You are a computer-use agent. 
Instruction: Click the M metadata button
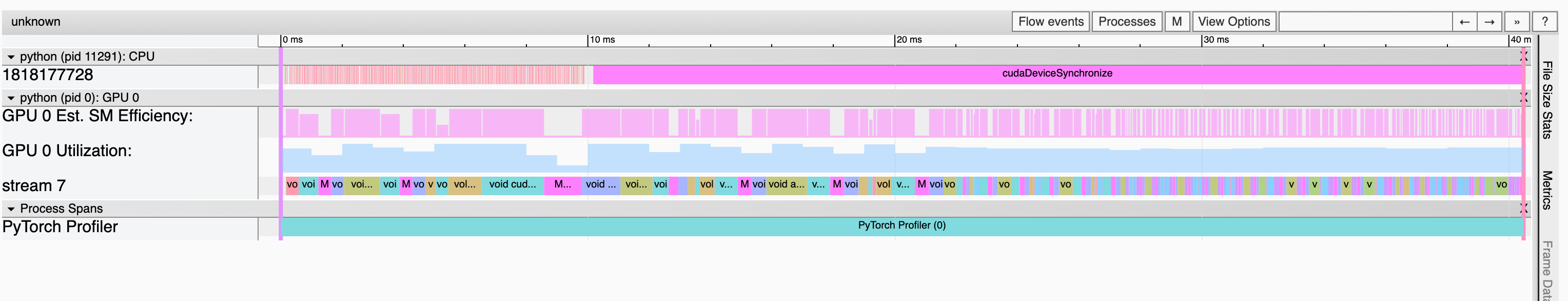[x=1177, y=22]
